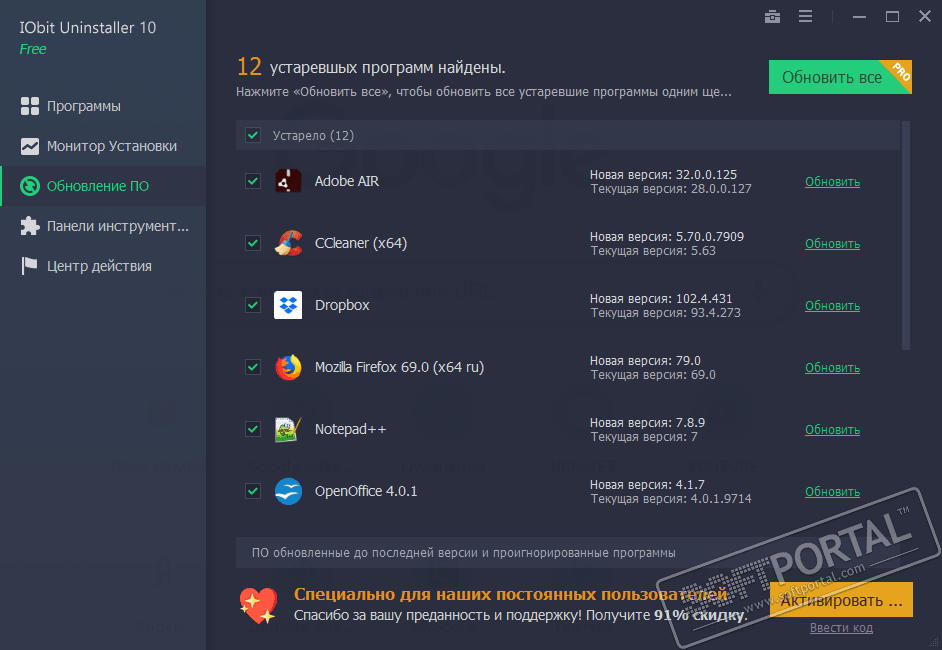
Task: Click the Новая версия: 7.8.9 text
Action: point(647,422)
